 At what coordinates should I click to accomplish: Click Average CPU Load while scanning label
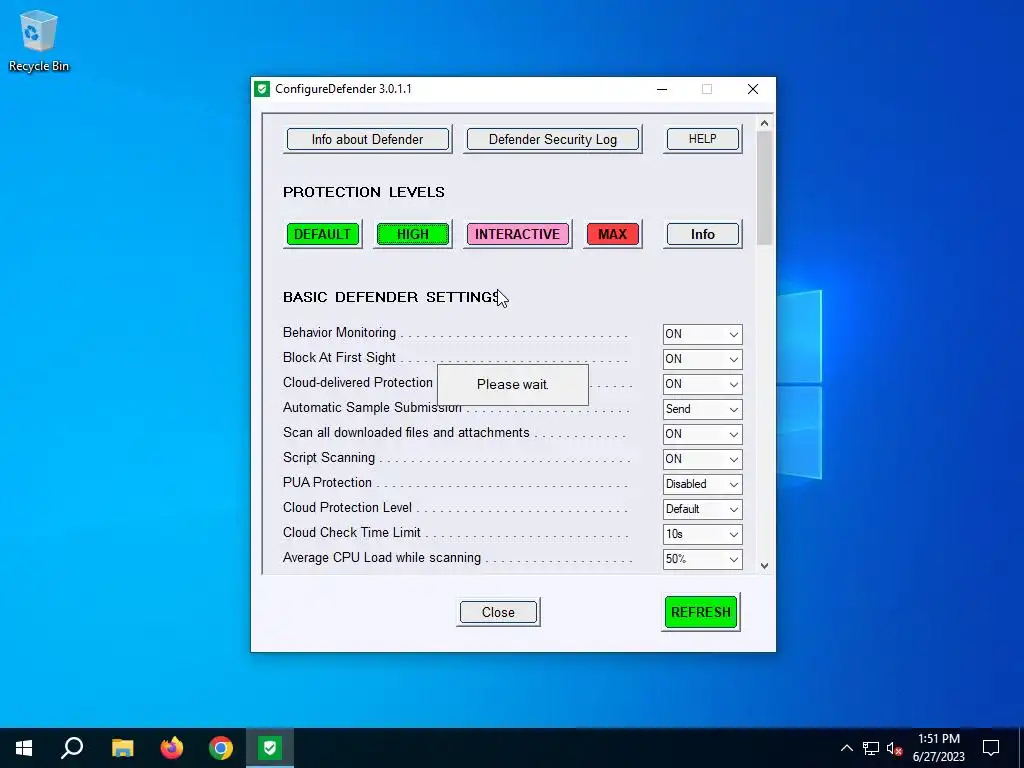382,558
